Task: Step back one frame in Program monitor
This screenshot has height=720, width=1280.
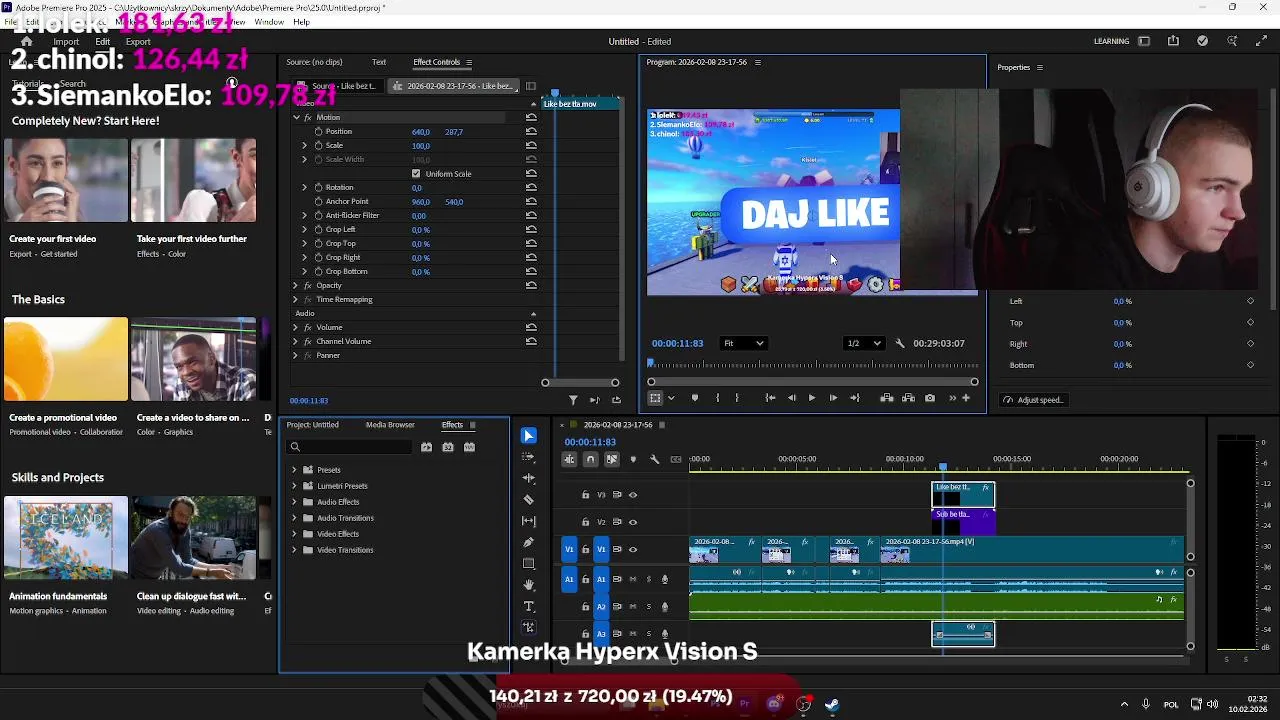Action: tap(792, 398)
